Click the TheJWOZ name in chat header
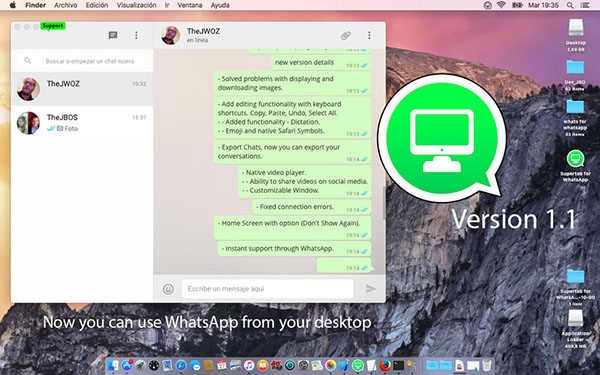Image resolution: width=600 pixels, height=375 pixels. pyautogui.click(x=203, y=31)
